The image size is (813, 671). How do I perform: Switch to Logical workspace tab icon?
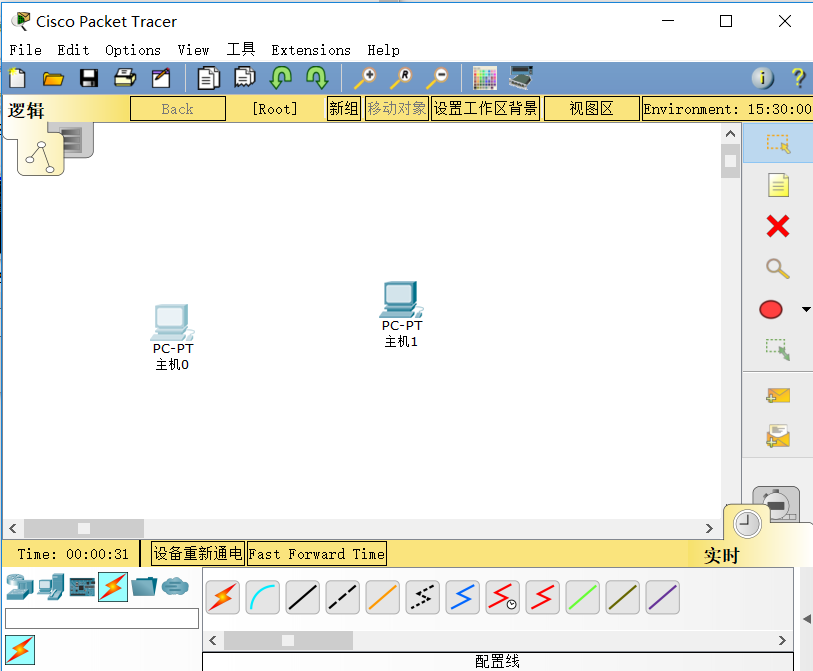[x=40, y=156]
